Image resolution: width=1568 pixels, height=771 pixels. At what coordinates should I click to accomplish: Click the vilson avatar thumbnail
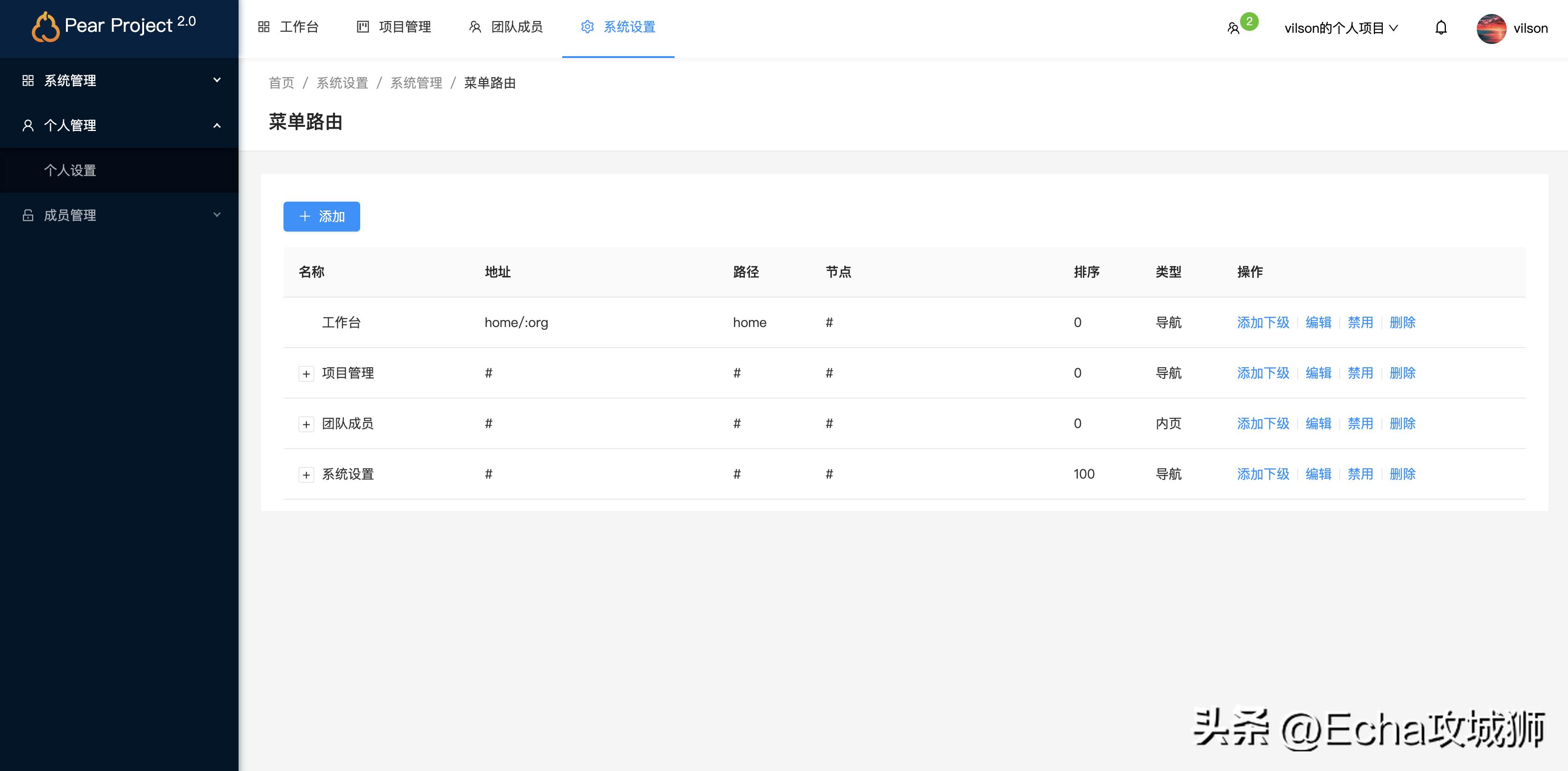point(1491,28)
